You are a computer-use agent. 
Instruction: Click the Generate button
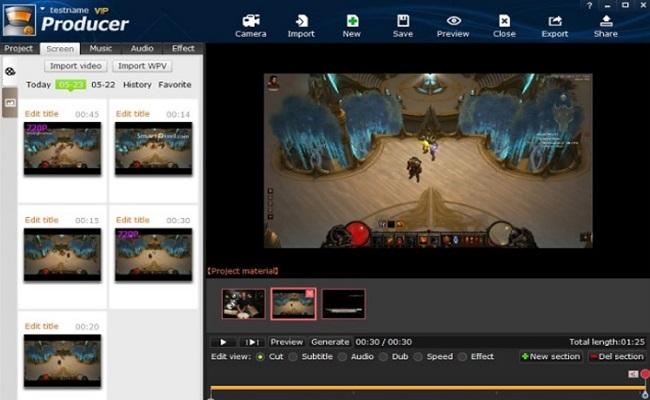(330, 342)
